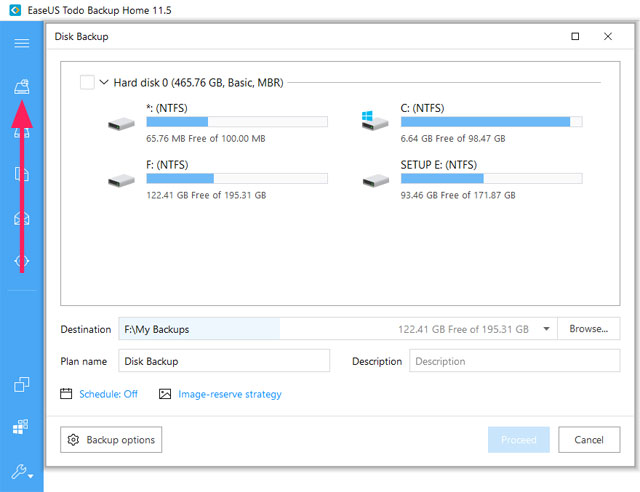640x492 pixels.
Task: Select the F: (NTFS) partition drive icon
Action: point(121,180)
